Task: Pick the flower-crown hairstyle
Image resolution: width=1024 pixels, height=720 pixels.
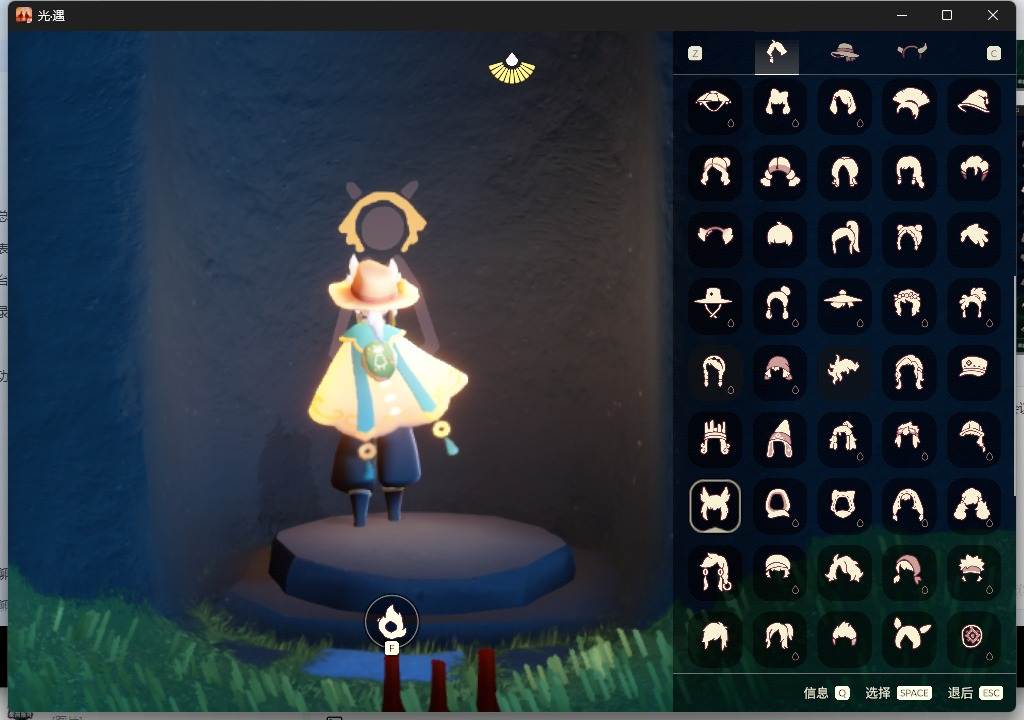Action: click(908, 305)
